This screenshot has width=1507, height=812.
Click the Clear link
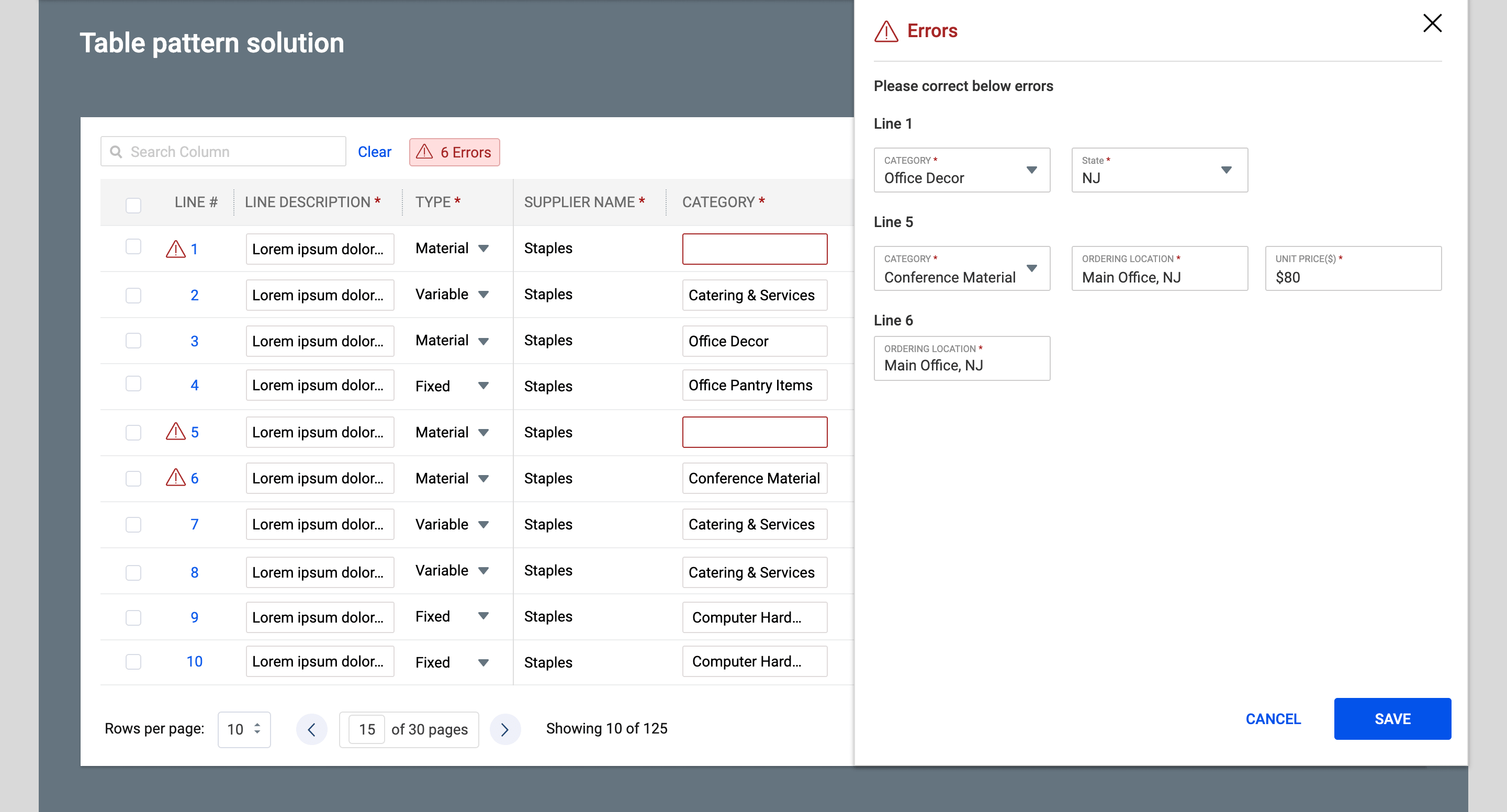(375, 152)
